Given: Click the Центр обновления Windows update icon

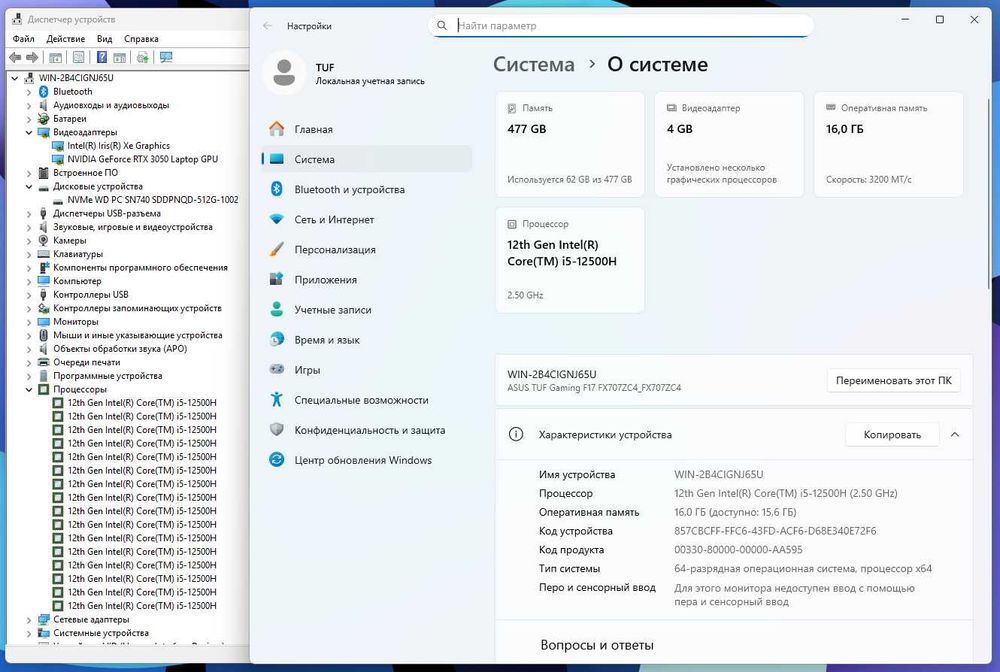Looking at the screenshot, I should pyautogui.click(x=277, y=459).
